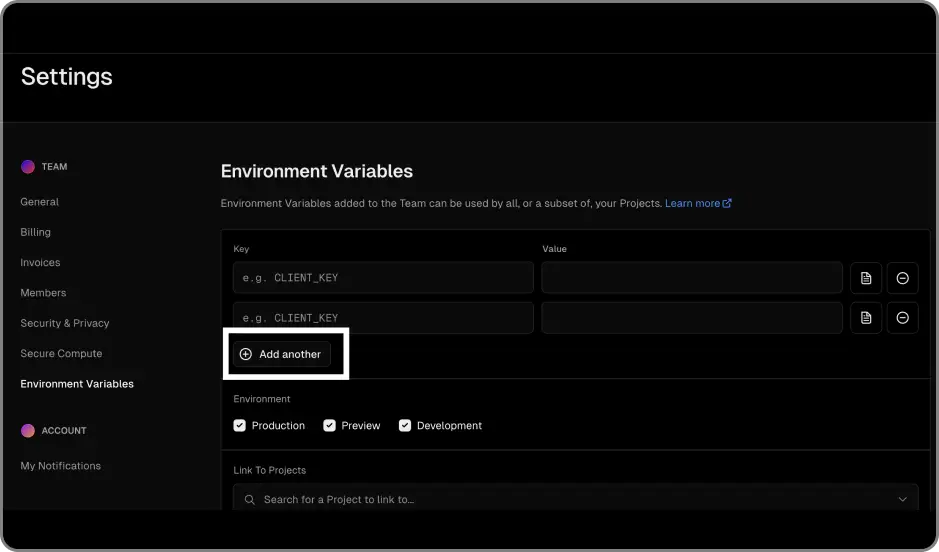
Task: Click the search magnifier icon in Link To Projects
Action: point(250,499)
